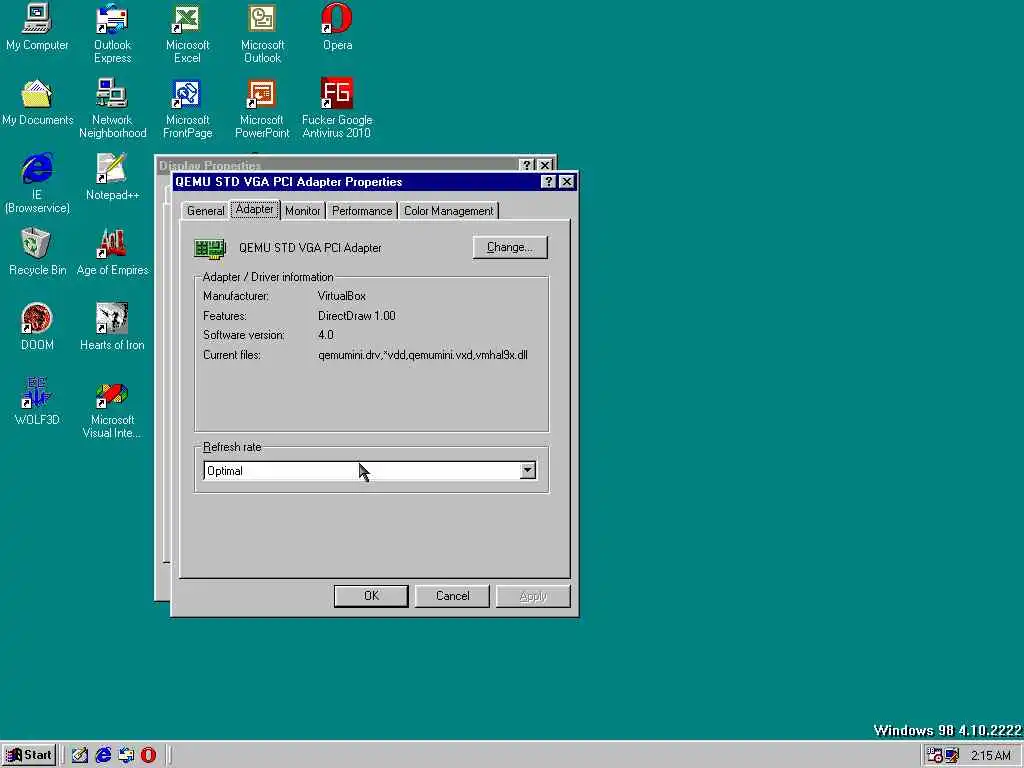Click the help question mark in adapter dialog
This screenshot has height=768, width=1024.
click(x=549, y=182)
